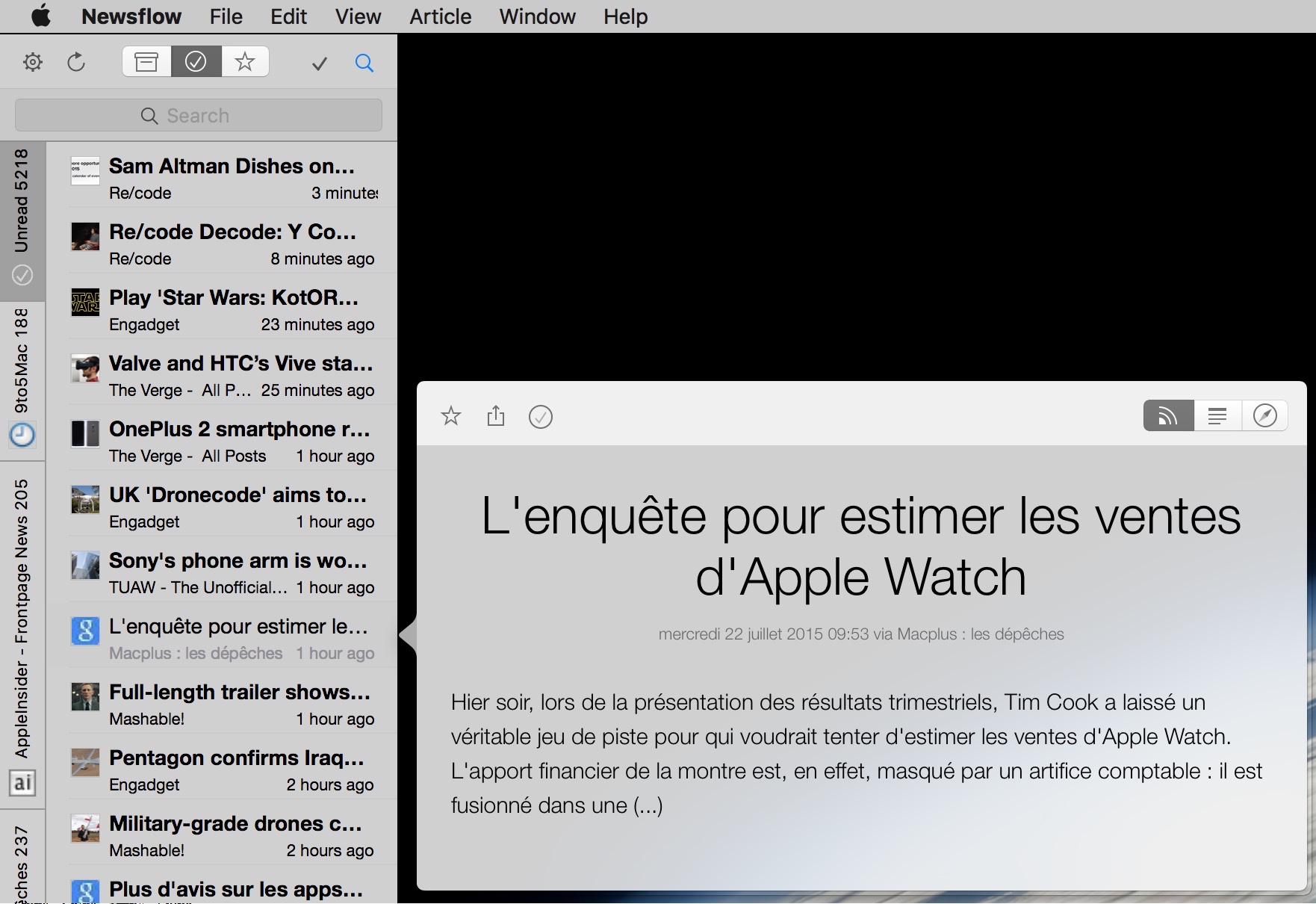Open article 'Pentagon confirms Iraq…'

[x=222, y=767]
